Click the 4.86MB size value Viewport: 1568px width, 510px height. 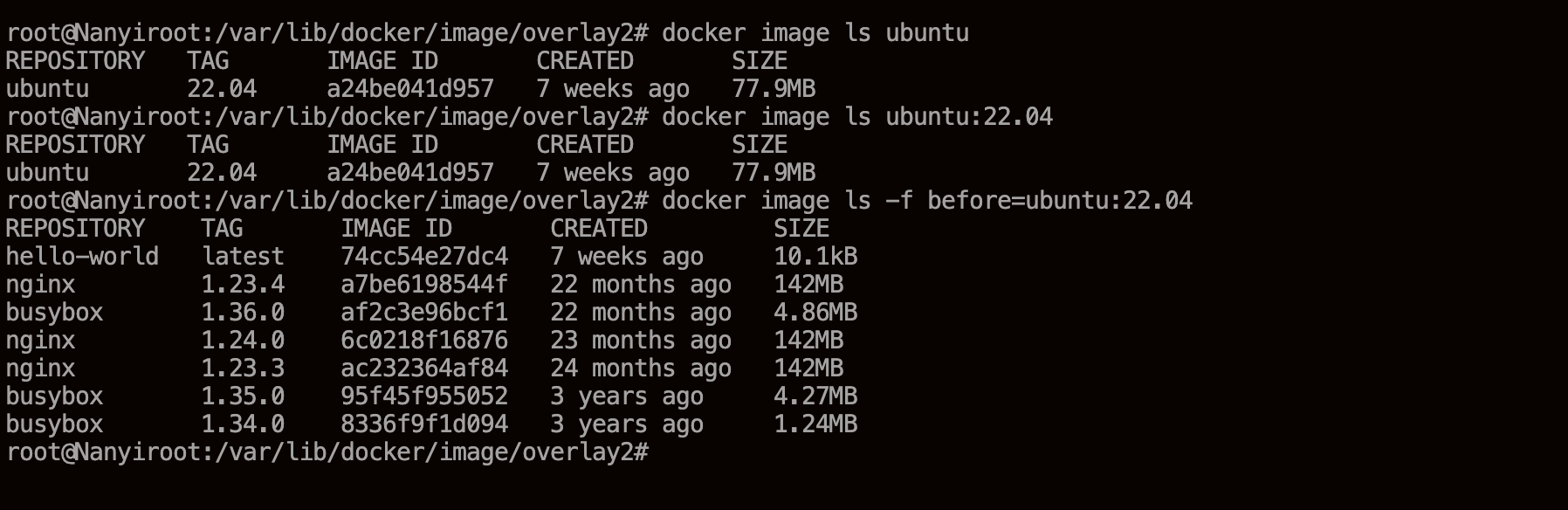point(815,313)
